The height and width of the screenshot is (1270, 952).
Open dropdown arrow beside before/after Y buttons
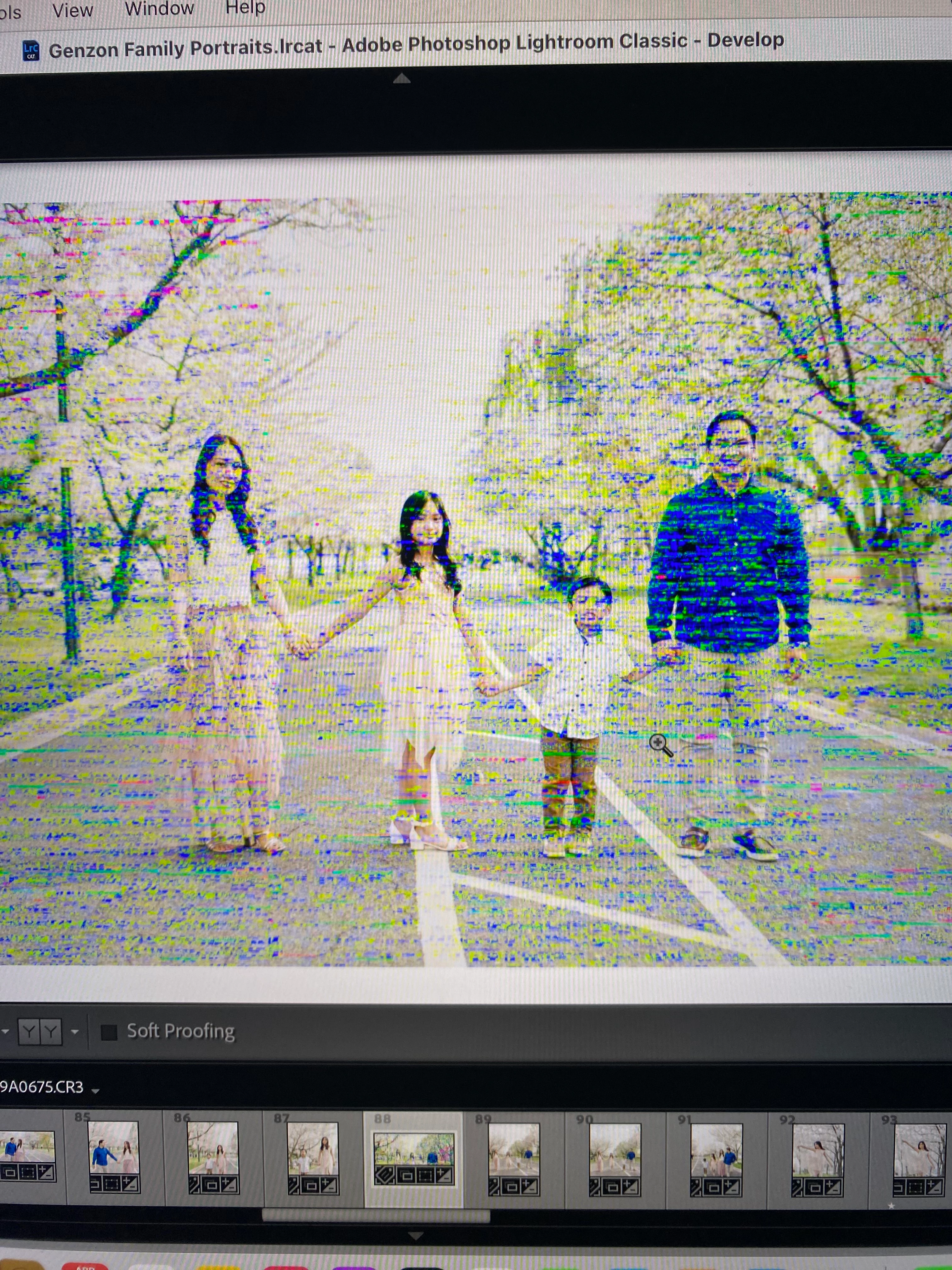75,1032
